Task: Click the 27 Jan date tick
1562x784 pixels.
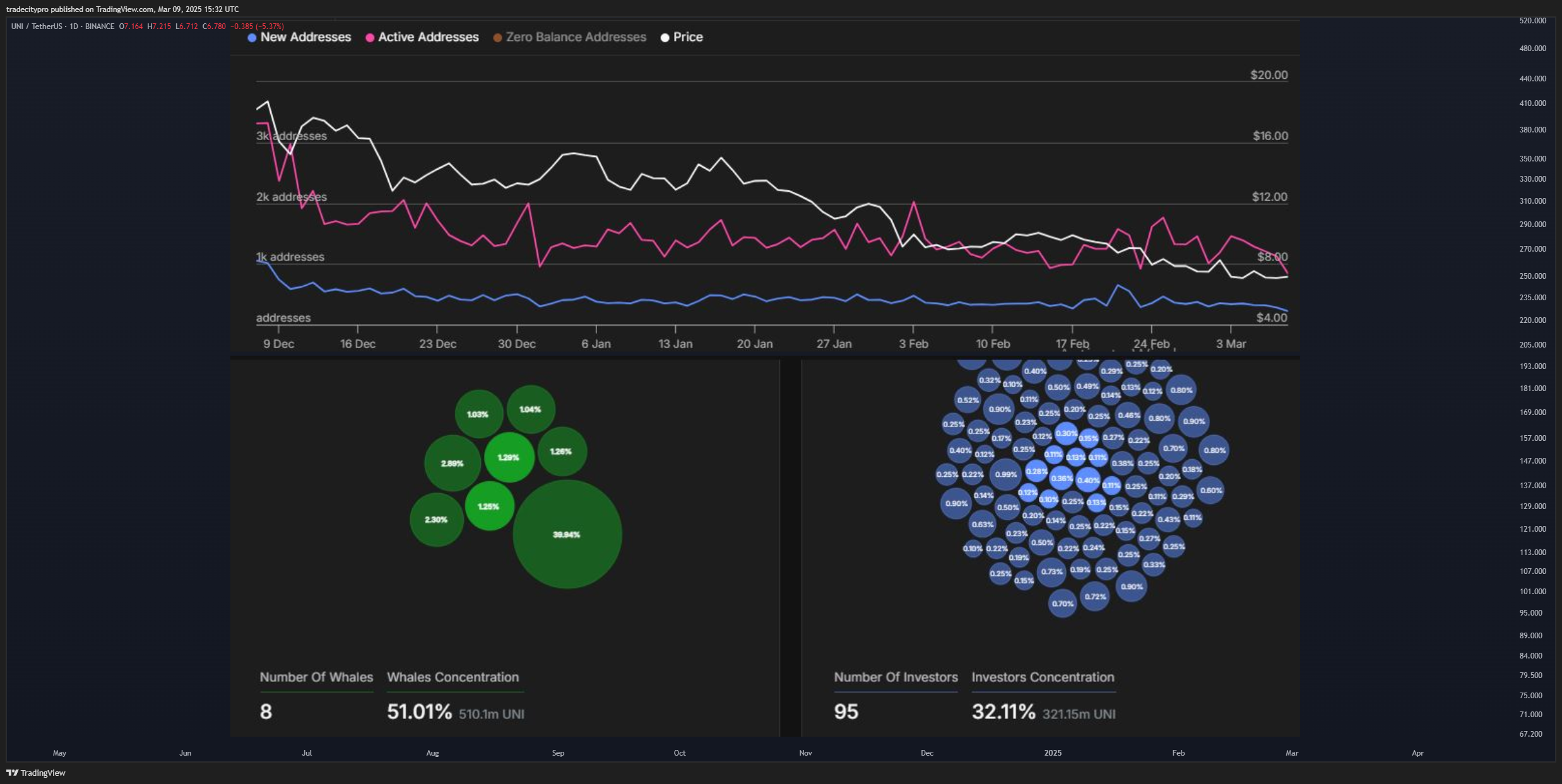Action: (x=834, y=344)
